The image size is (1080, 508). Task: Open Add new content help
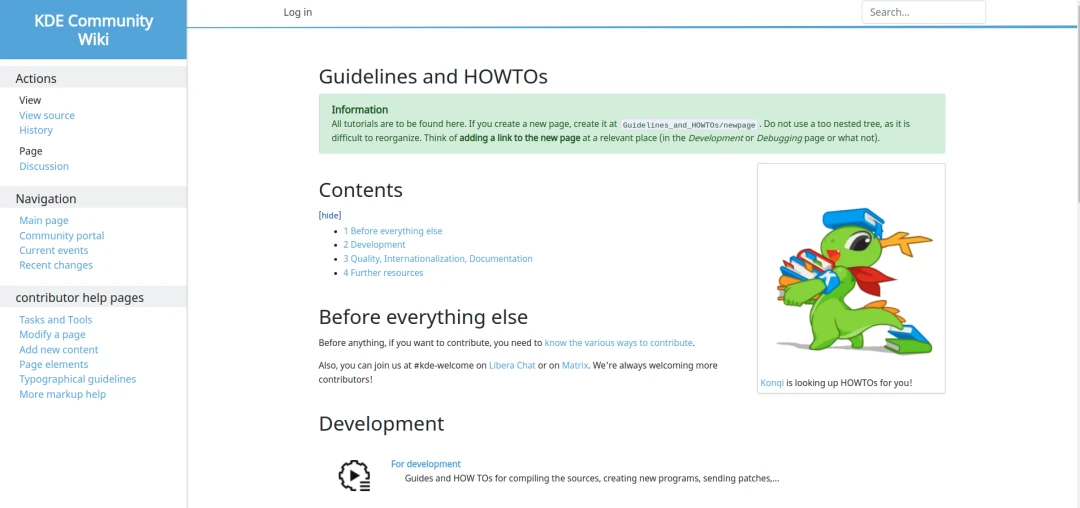[59, 350]
